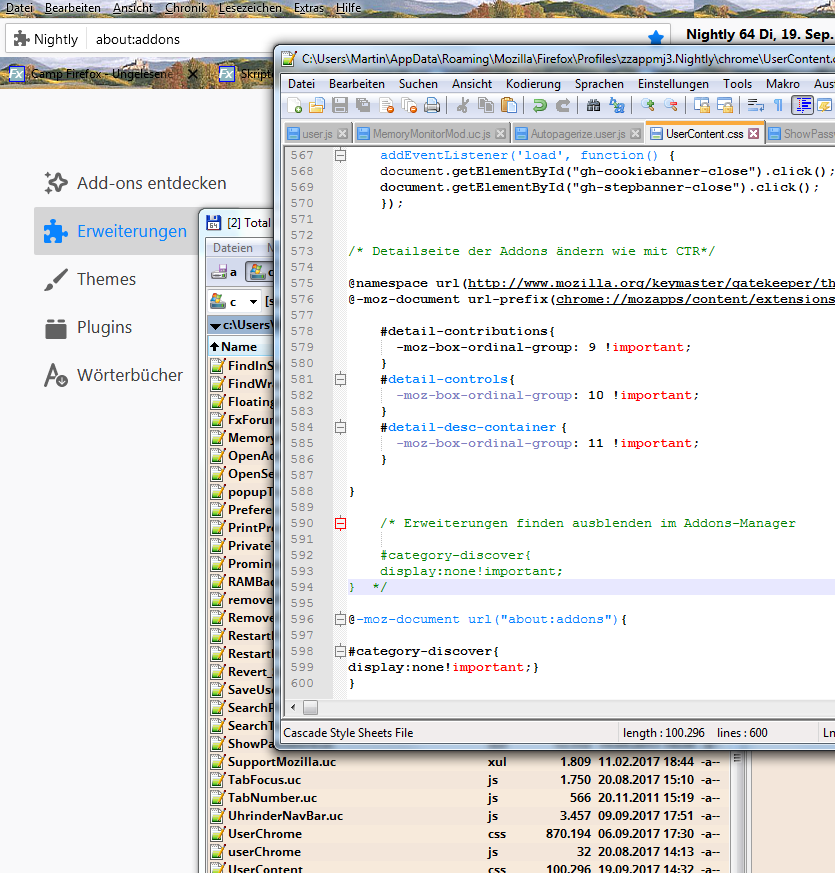Open Themes in the add-ons sidebar
835x873 pixels.
click(106, 279)
